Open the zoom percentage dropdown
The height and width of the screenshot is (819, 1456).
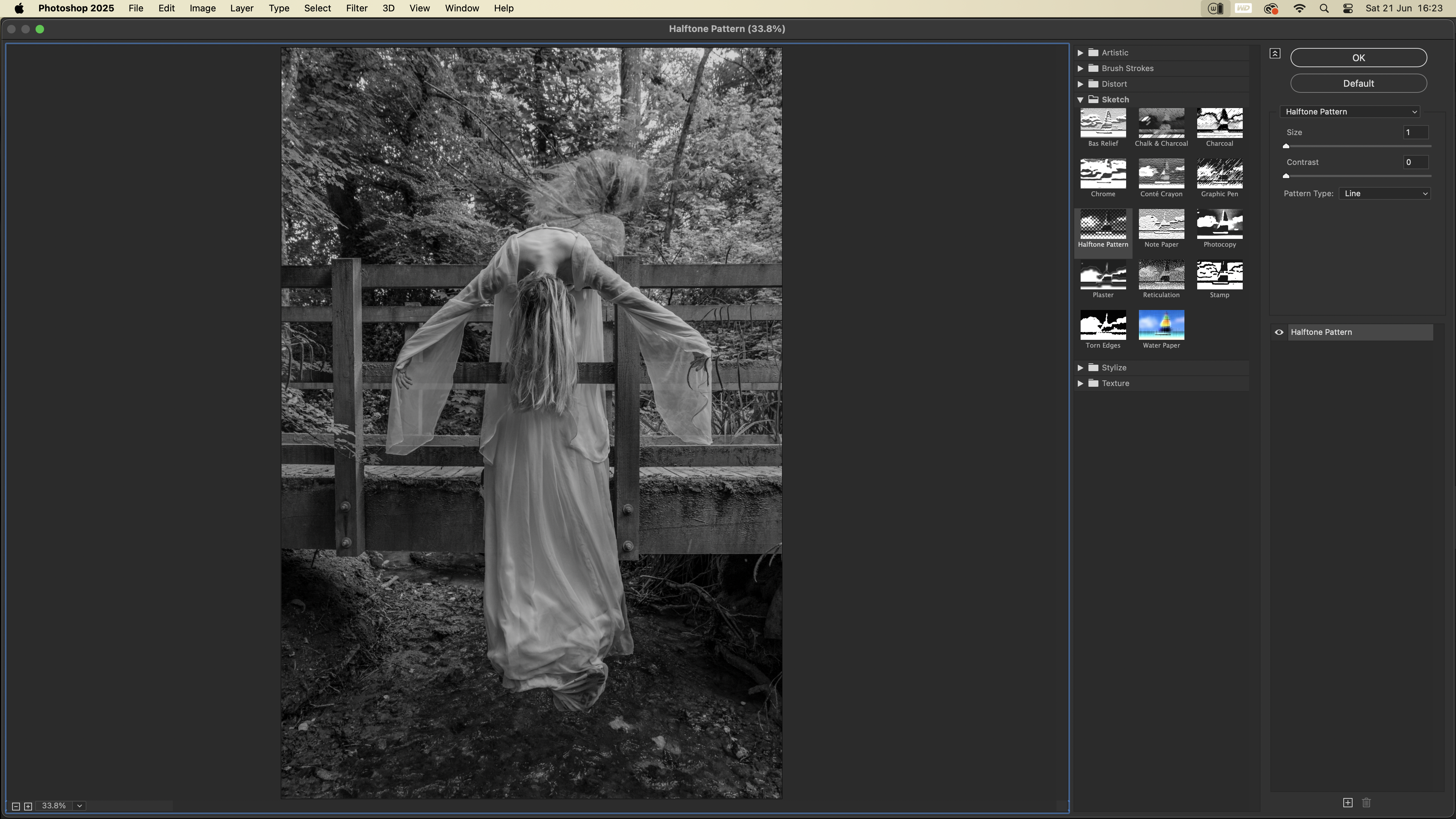(80, 806)
